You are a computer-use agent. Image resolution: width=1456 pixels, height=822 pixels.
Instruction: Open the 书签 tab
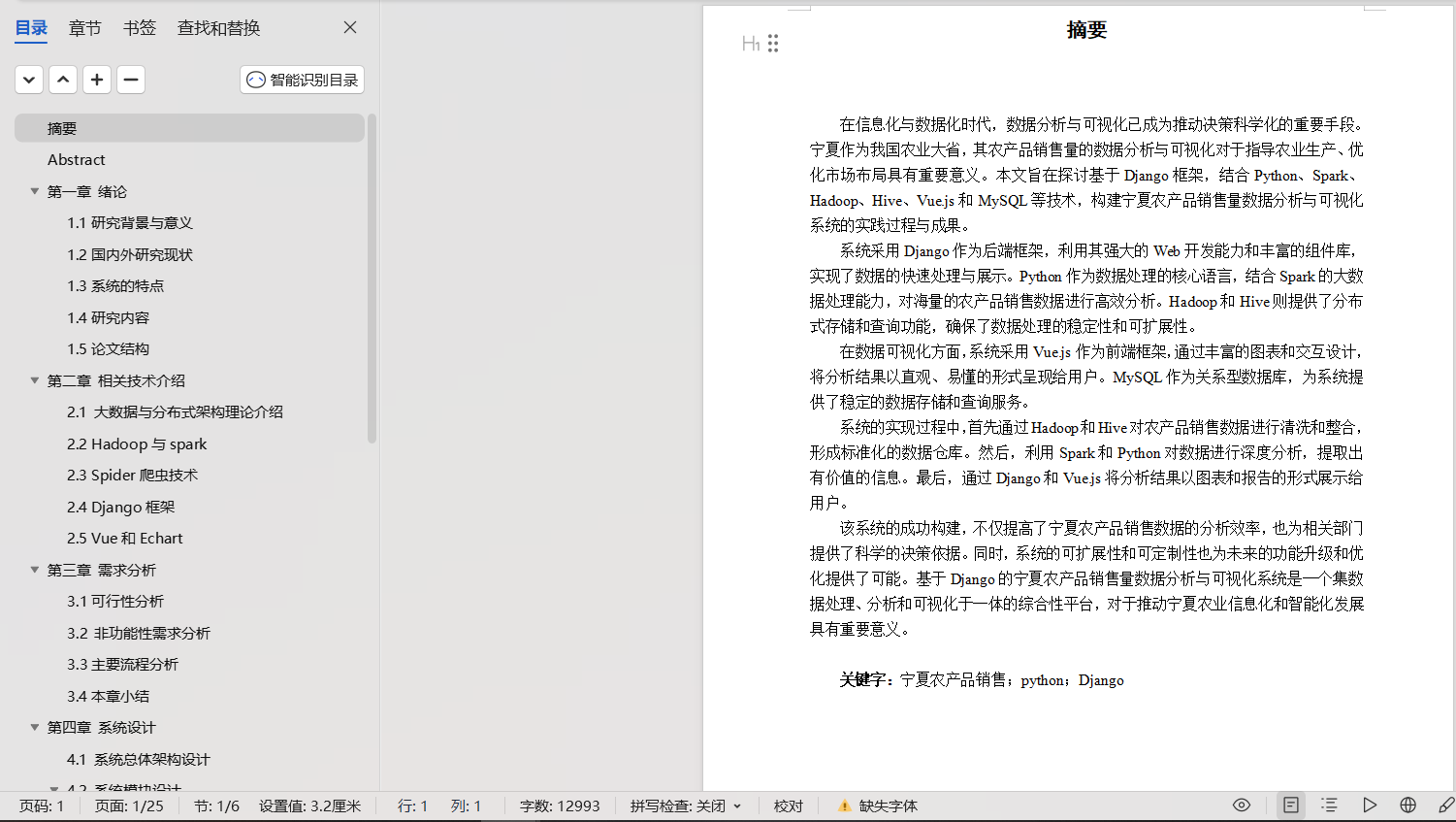click(x=140, y=27)
